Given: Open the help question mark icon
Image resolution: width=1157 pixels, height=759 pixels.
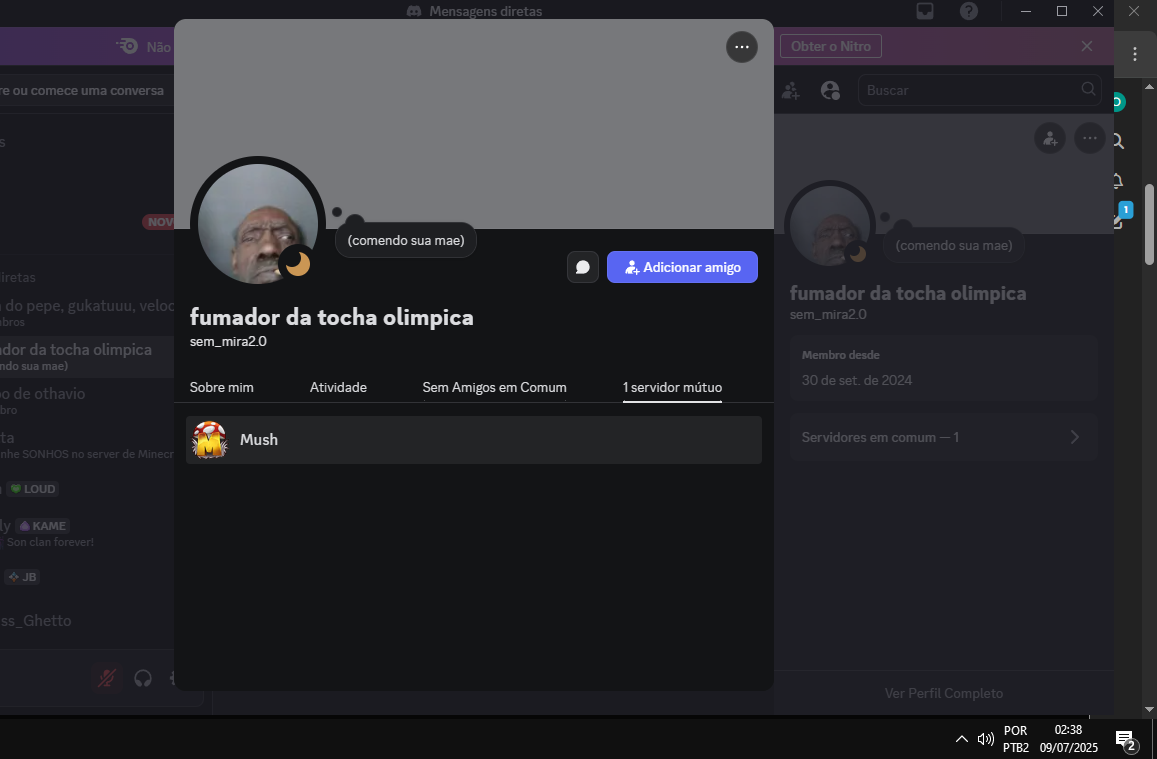Looking at the screenshot, I should coord(969,11).
